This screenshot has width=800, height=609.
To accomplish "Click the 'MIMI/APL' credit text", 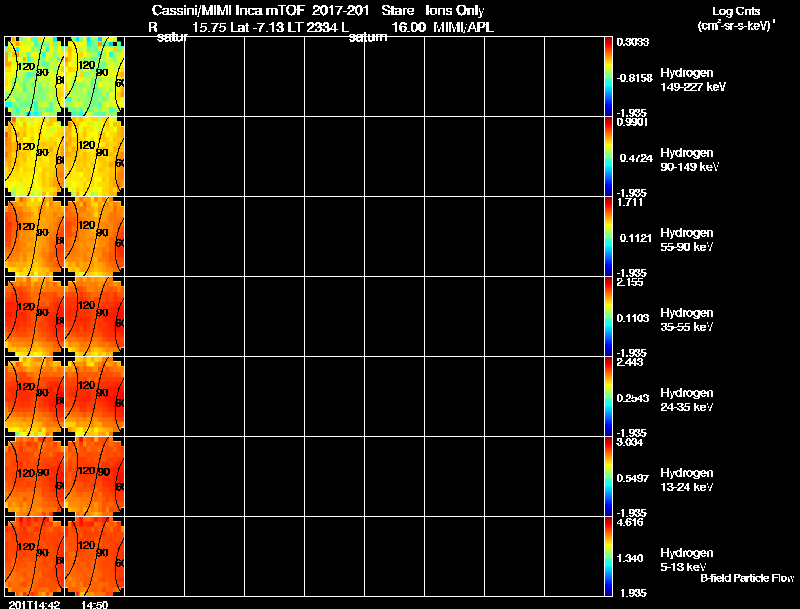I will pyautogui.click(x=463, y=27).
